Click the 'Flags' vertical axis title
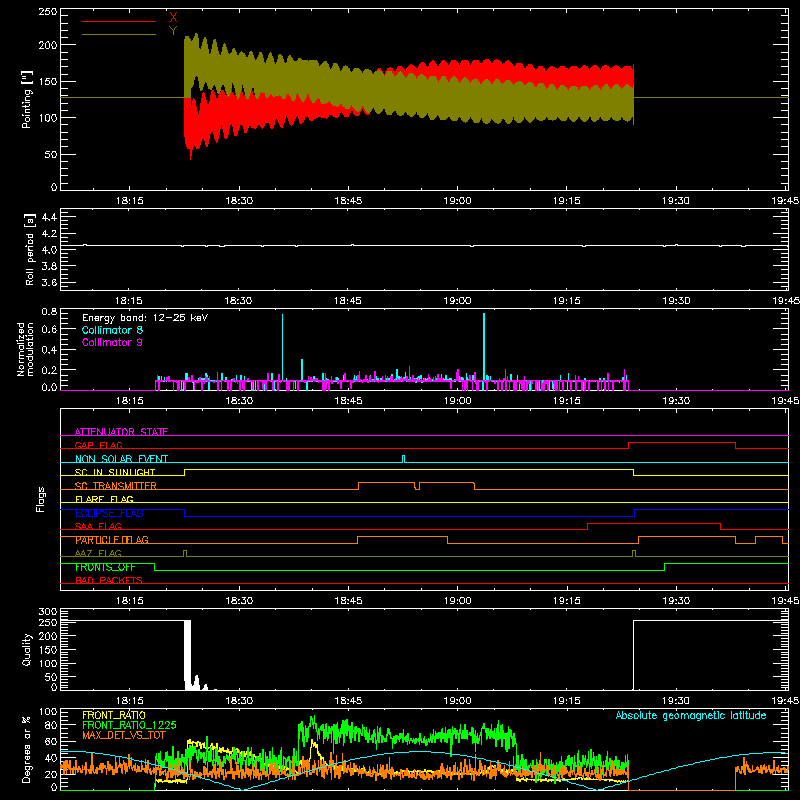This screenshot has height=800, width=800. pos(41,499)
